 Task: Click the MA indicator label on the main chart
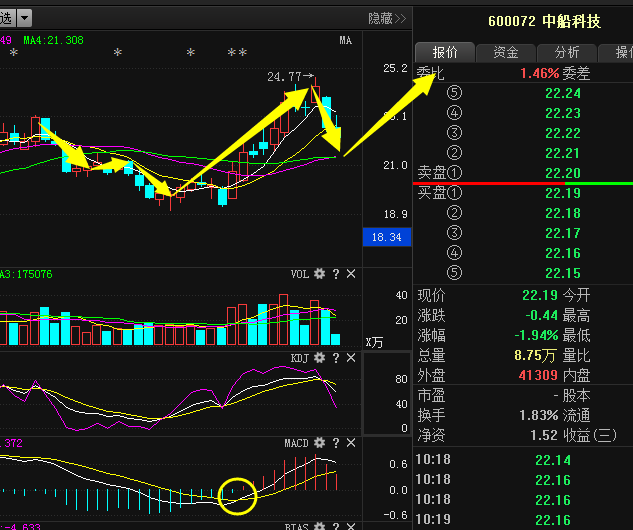pos(345,40)
